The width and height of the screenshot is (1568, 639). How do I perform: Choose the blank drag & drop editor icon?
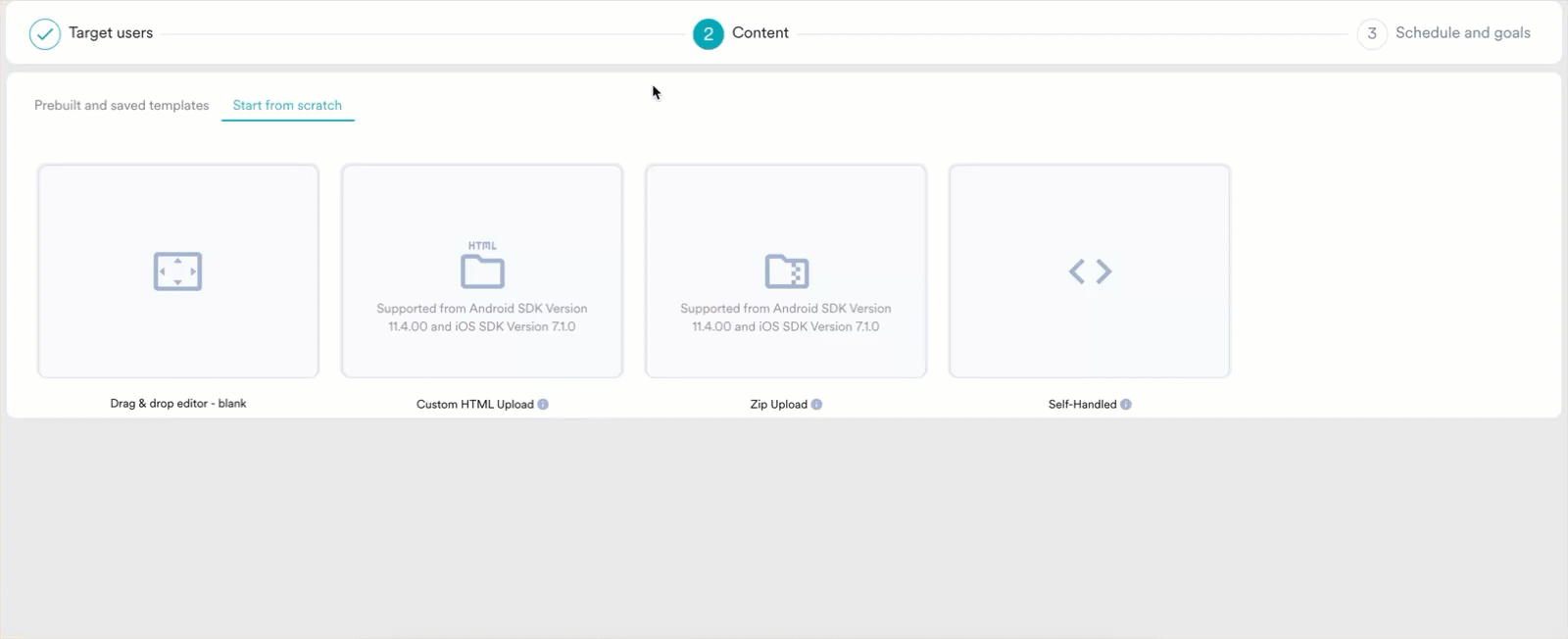pyautogui.click(x=177, y=271)
